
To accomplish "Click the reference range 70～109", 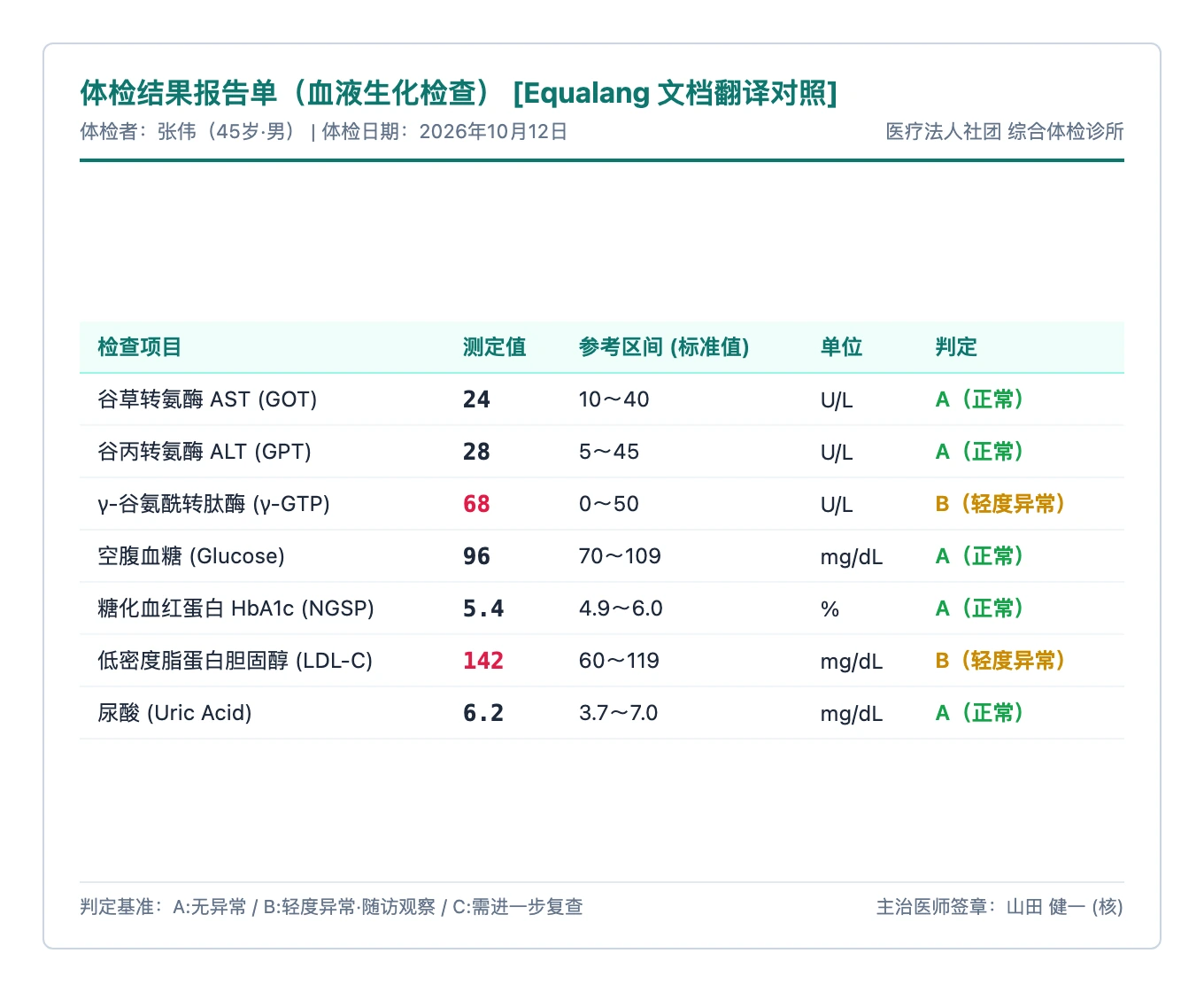I will click(x=620, y=556).
